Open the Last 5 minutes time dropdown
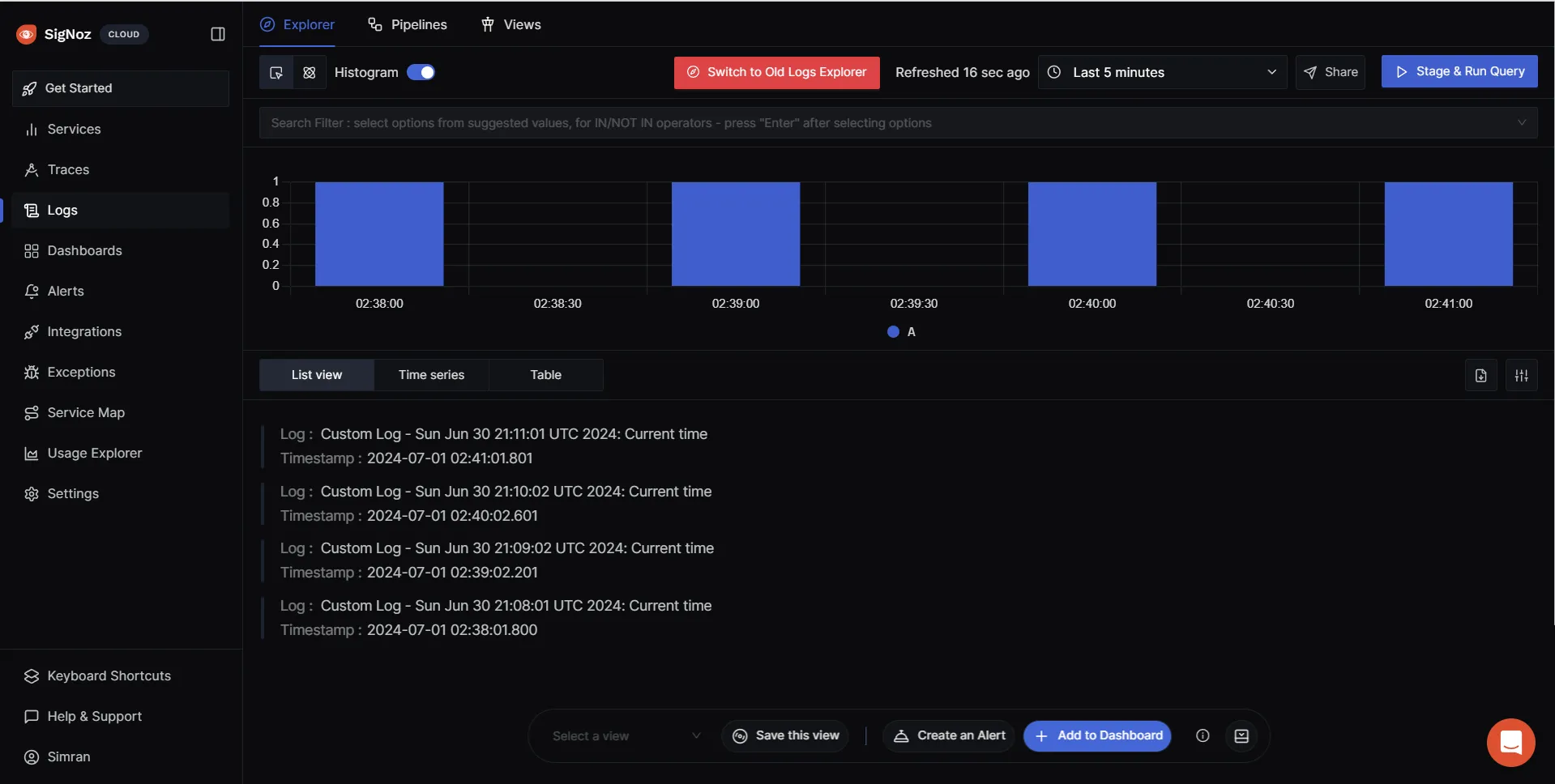Viewport: 1555px width, 784px height. click(1163, 72)
